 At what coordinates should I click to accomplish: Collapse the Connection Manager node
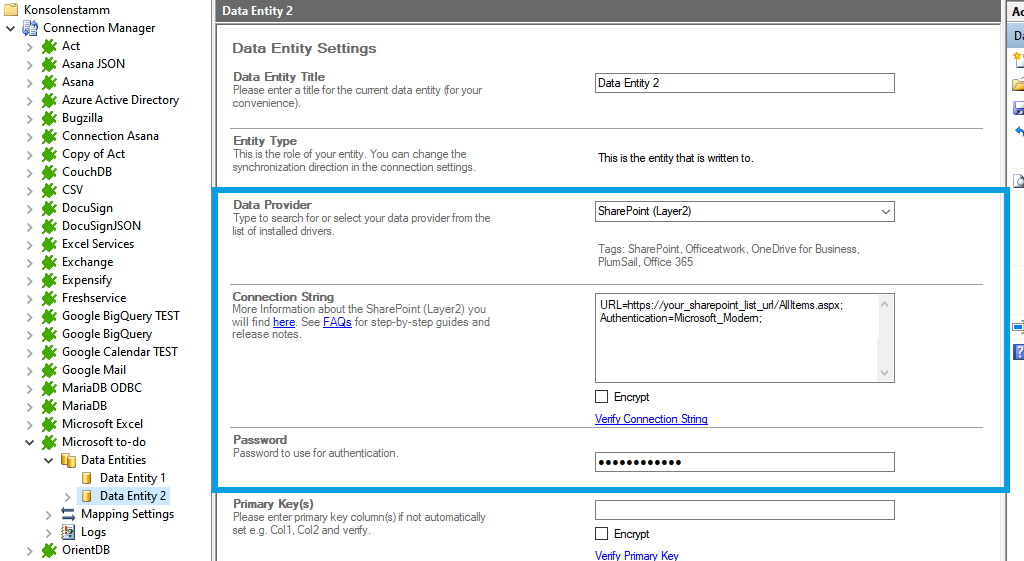click(x=10, y=28)
